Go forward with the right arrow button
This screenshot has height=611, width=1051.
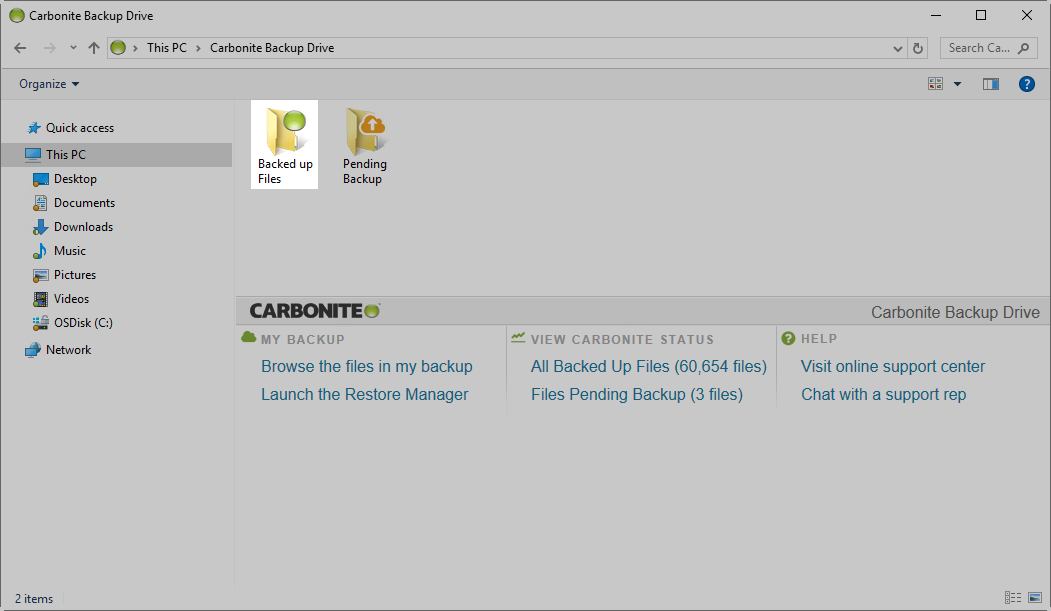point(50,48)
